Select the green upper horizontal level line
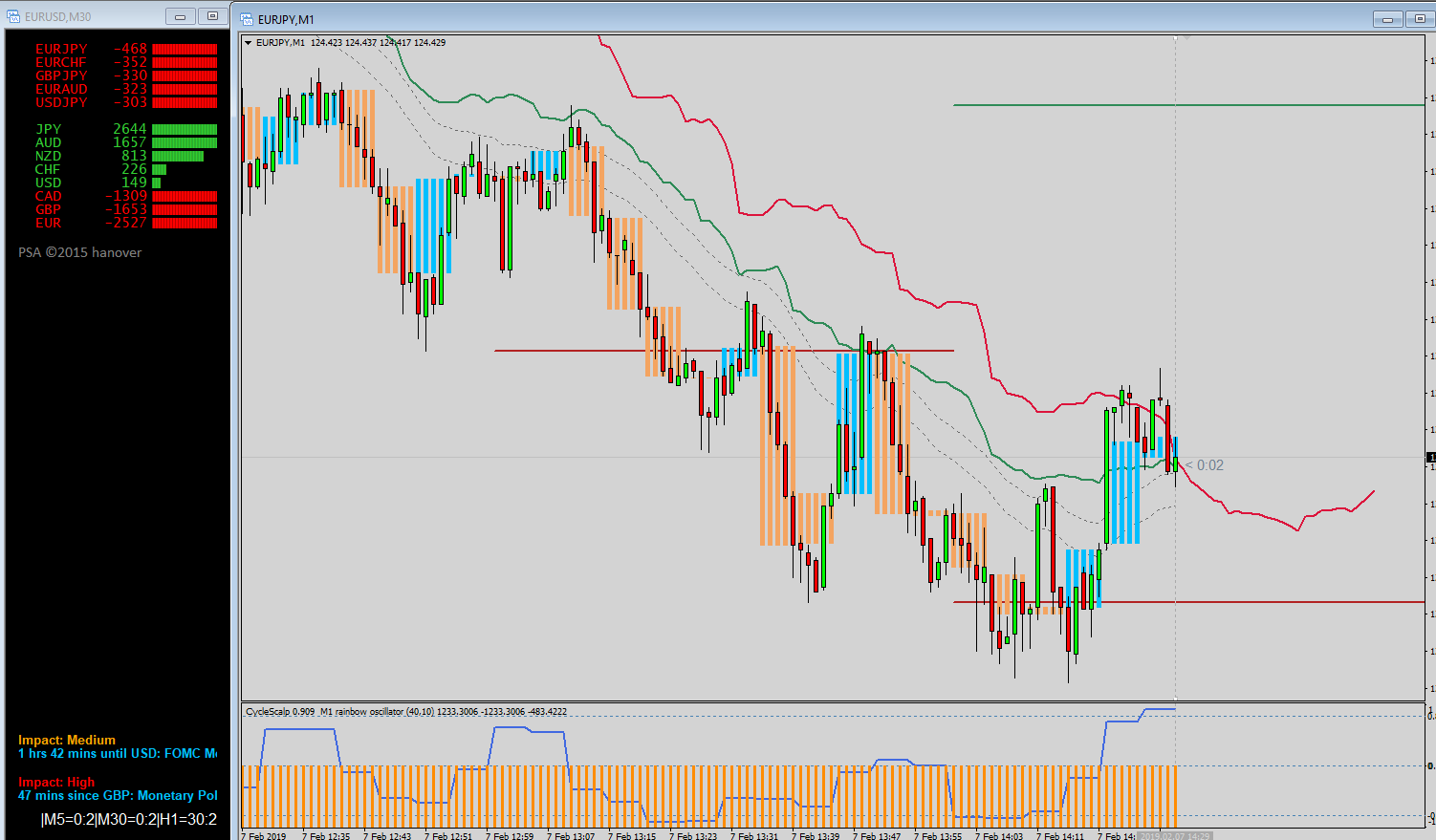 [1188, 105]
